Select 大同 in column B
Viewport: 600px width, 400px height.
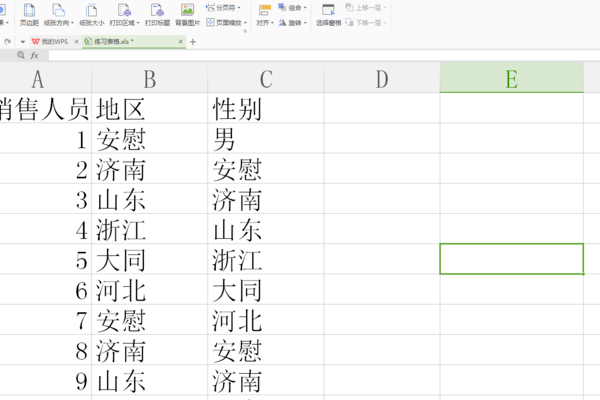150,260
